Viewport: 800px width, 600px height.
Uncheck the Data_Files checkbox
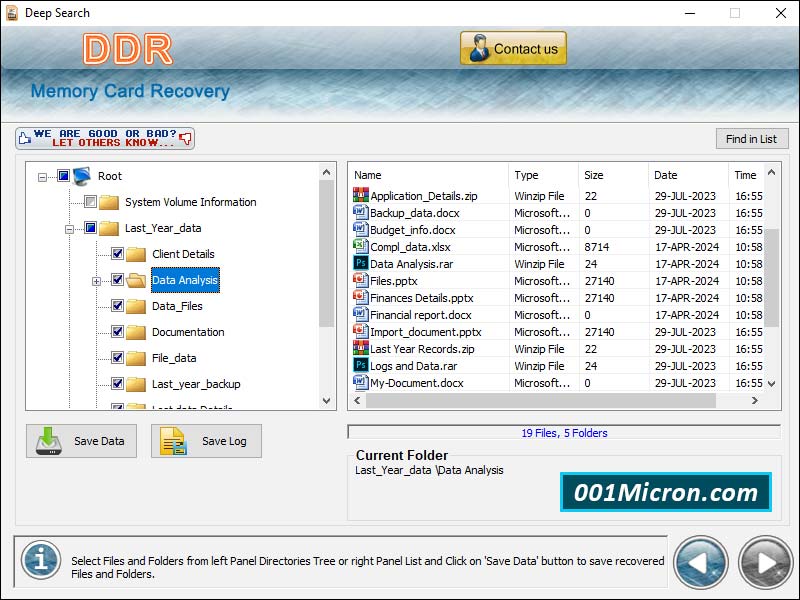tap(117, 306)
